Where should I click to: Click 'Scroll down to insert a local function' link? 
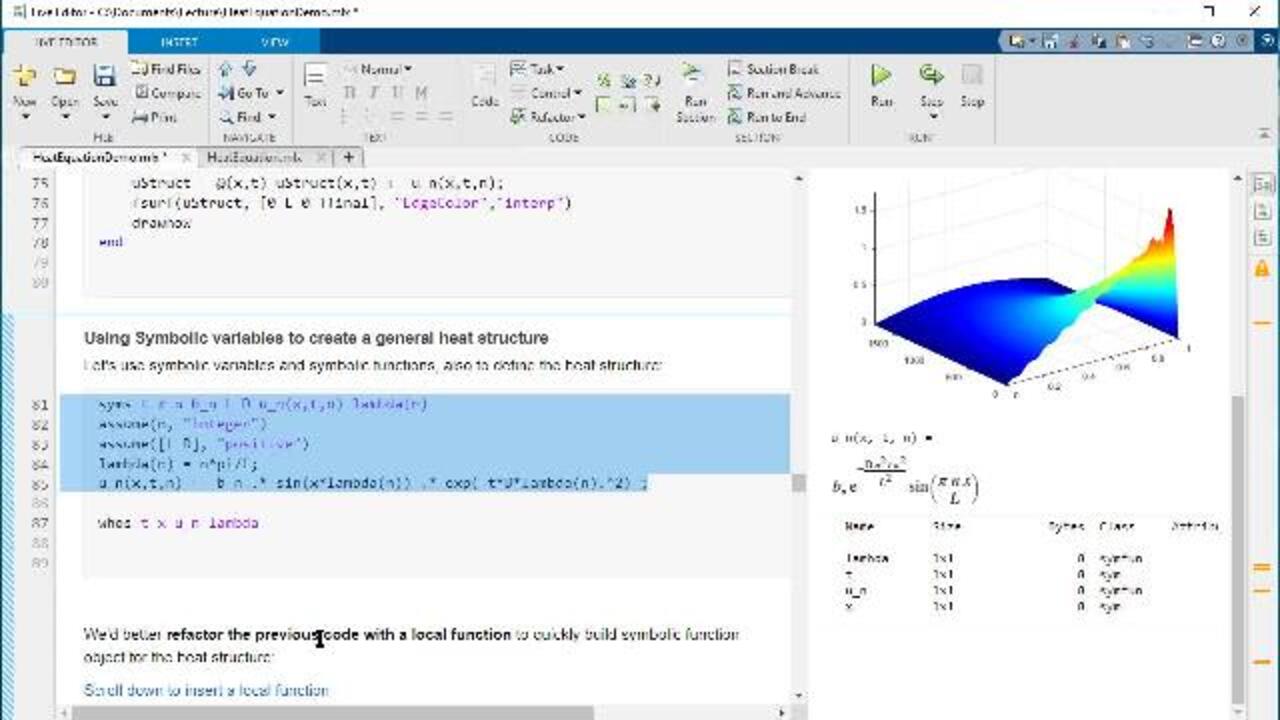coord(206,690)
